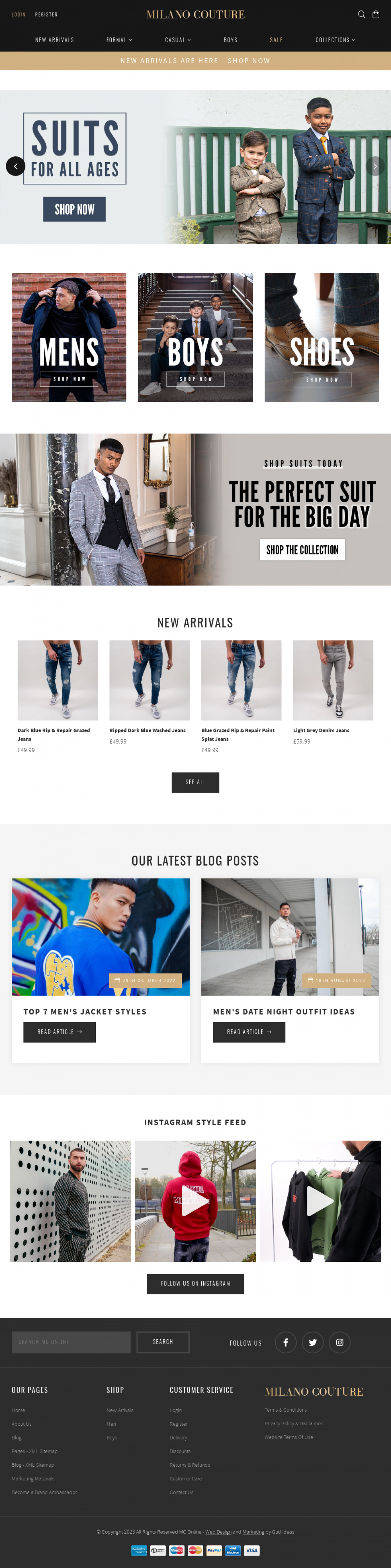Viewport: 391px width, 1568px height.
Task: Open the Sale menu item
Action: tap(277, 40)
